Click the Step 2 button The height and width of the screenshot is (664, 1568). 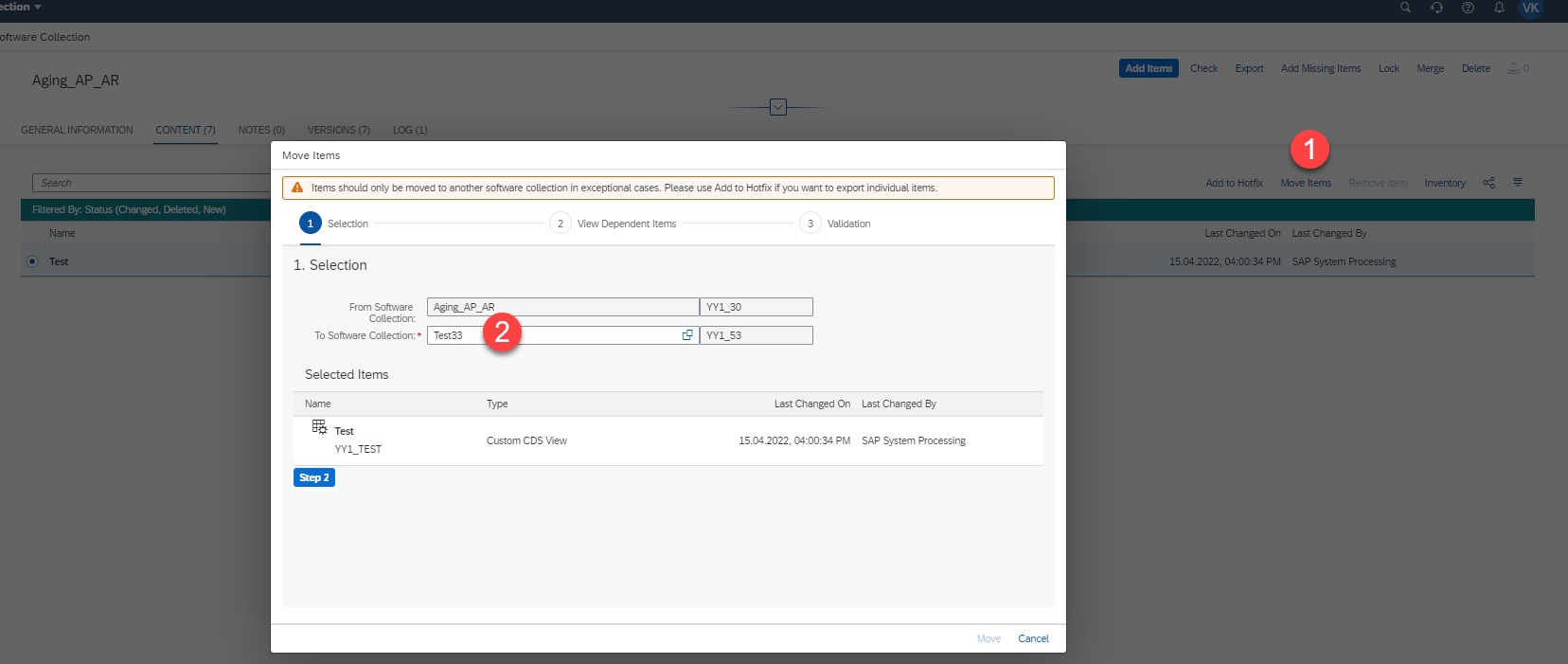coord(314,477)
